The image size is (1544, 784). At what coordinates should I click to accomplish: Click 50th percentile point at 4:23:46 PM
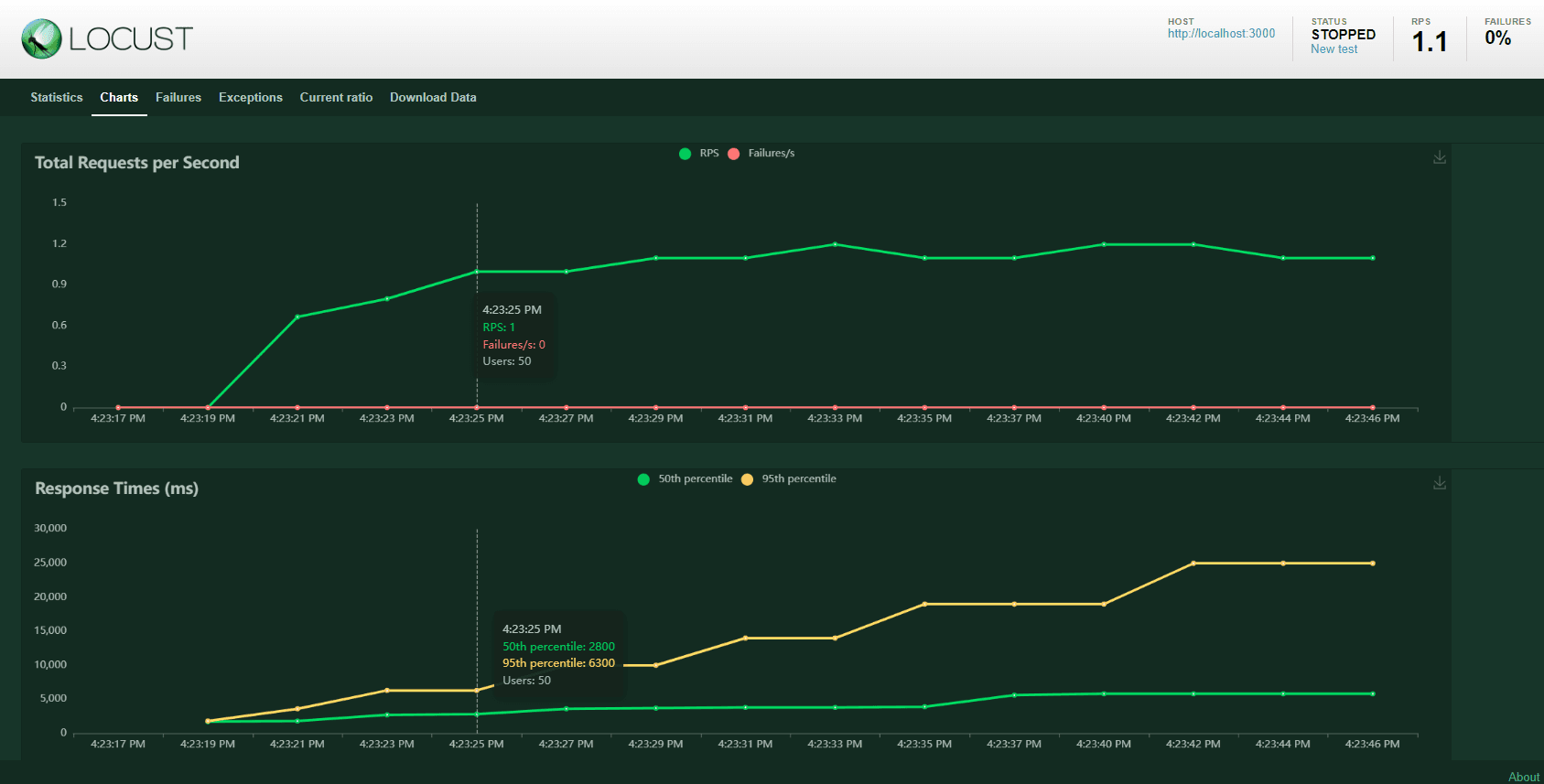[x=1373, y=693]
